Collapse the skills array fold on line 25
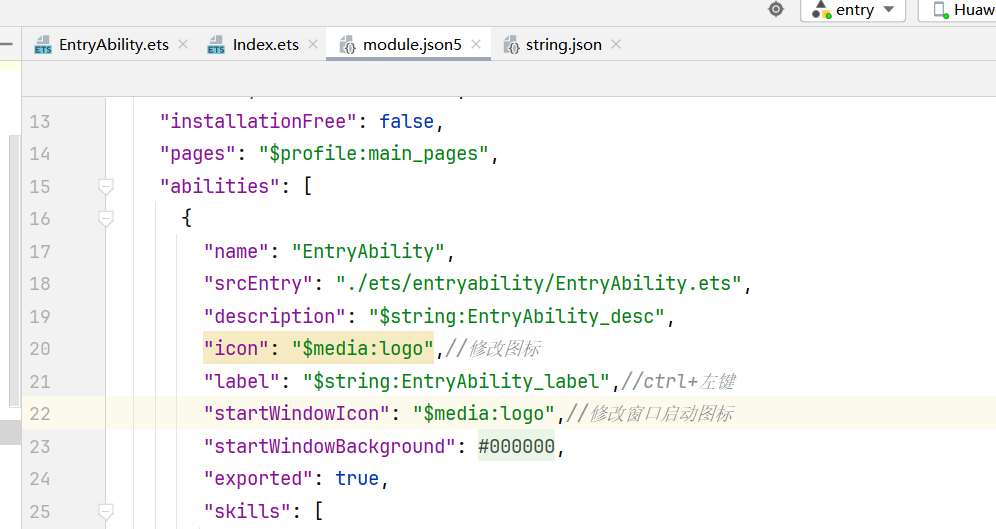Image resolution: width=996 pixels, height=529 pixels. [106, 512]
